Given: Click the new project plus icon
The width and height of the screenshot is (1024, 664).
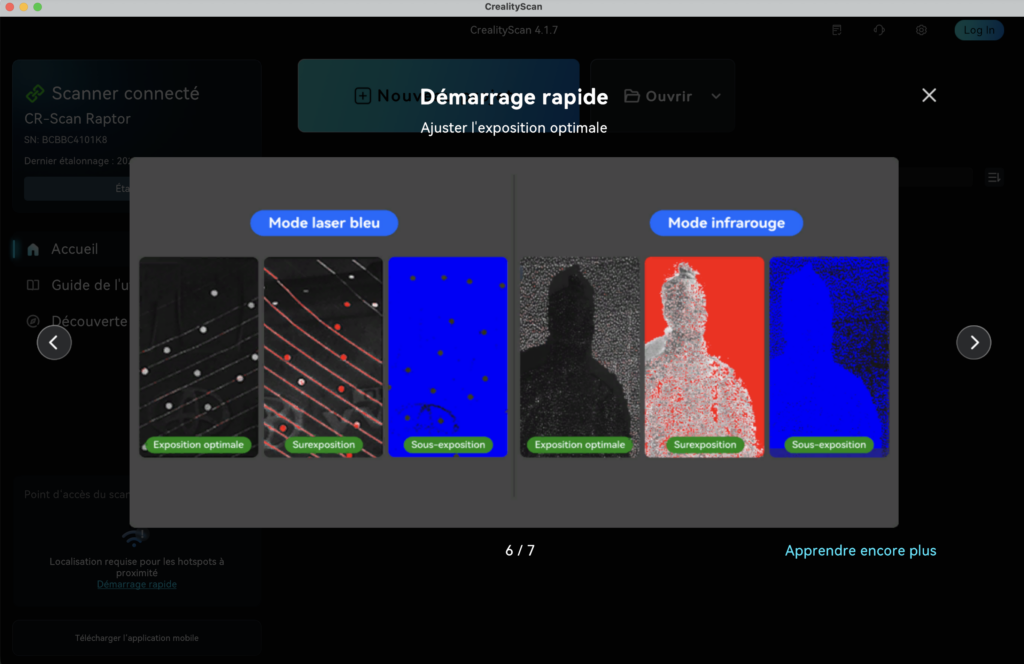Looking at the screenshot, I should [362, 96].
